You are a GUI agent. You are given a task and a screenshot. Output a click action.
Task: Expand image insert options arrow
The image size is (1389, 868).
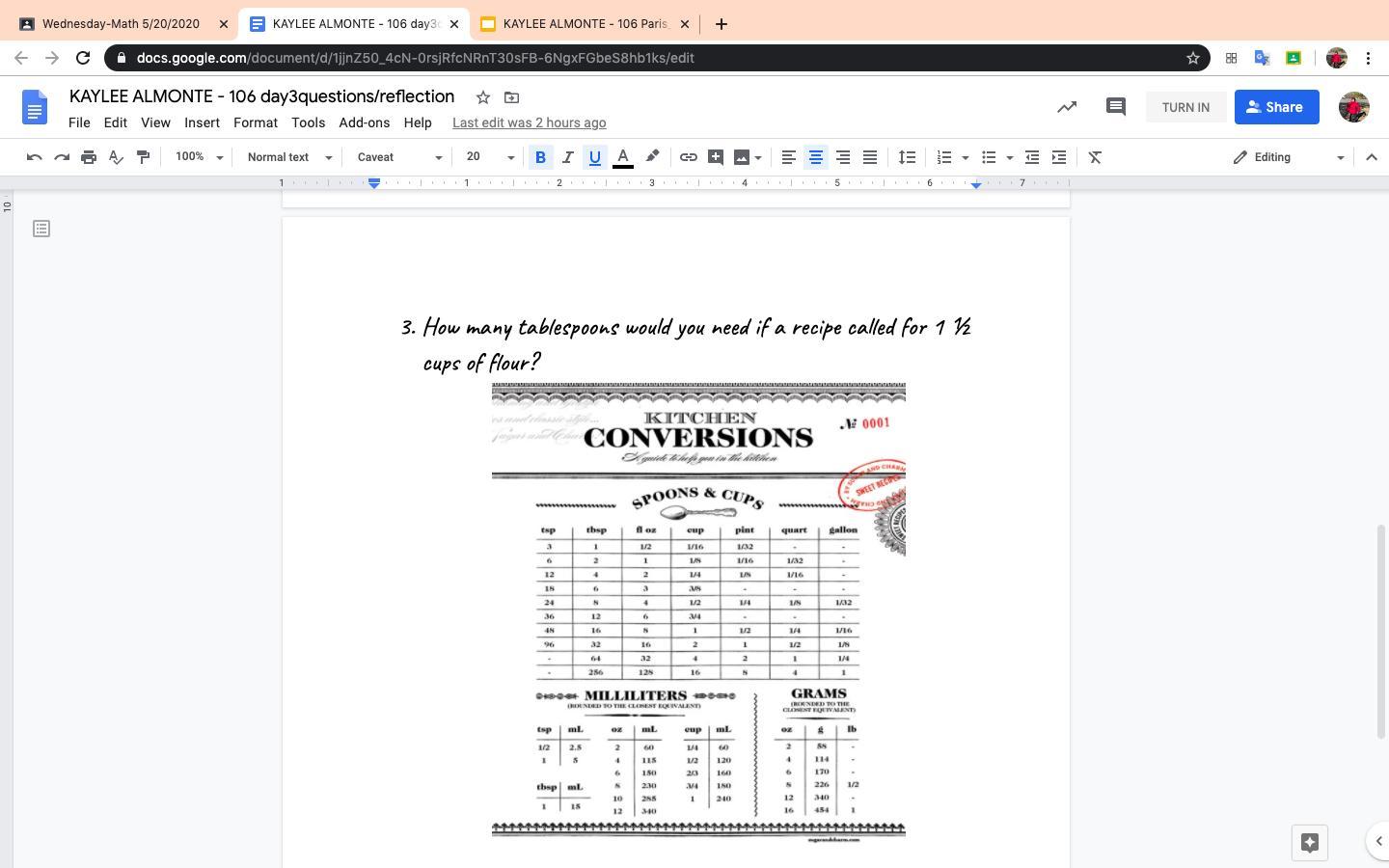pyautogui.click(x=759, y=157)
